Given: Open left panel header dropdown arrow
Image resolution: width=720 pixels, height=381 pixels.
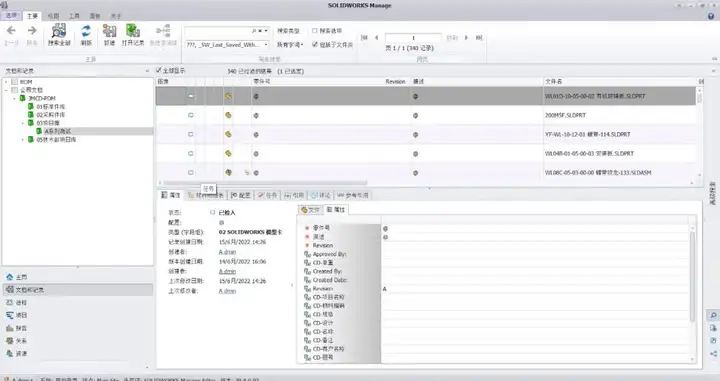Looking at the screenshot, I should click(x=147, y=71).
